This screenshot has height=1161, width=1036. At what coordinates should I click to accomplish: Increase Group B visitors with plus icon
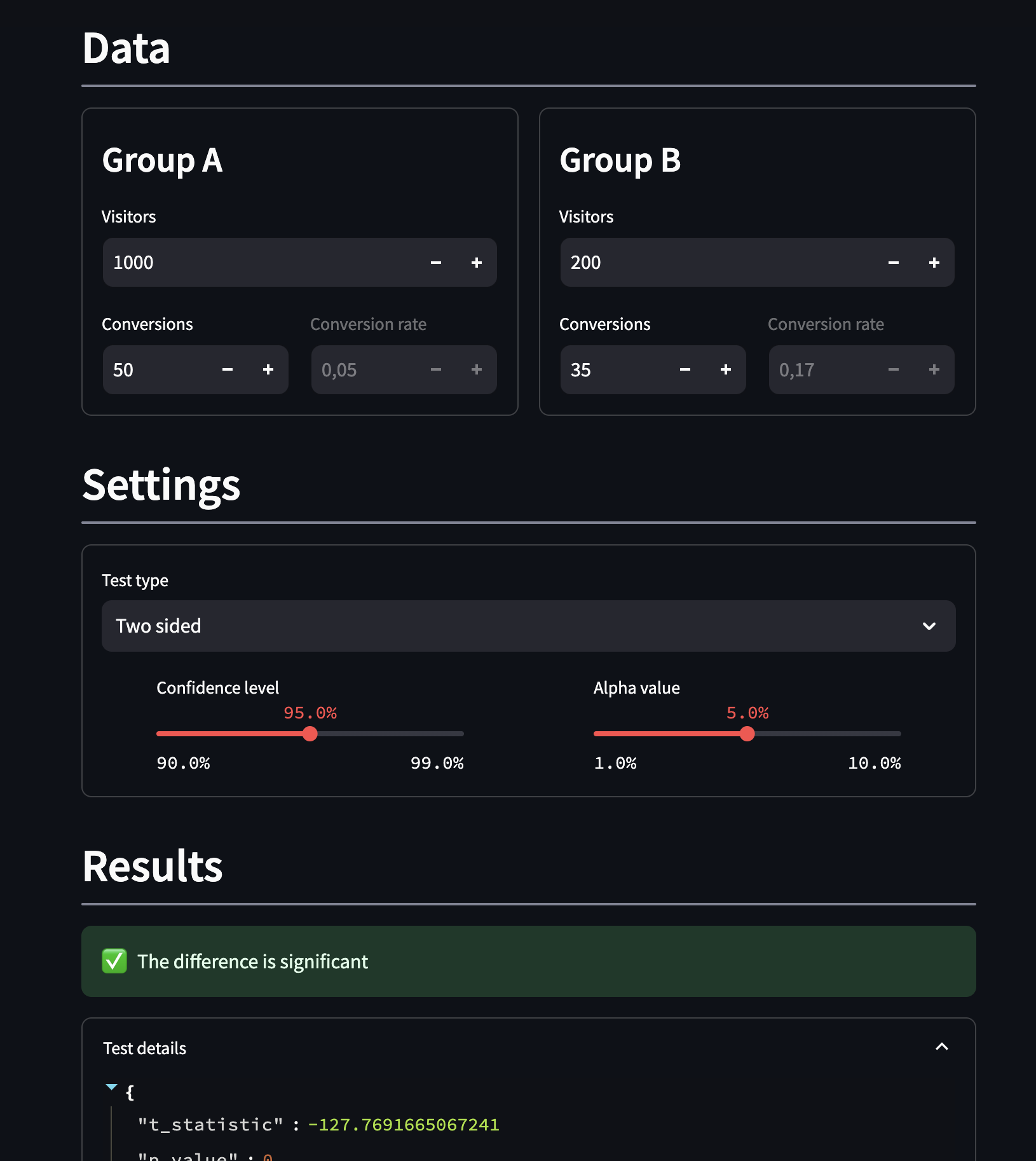pos(934,263)
